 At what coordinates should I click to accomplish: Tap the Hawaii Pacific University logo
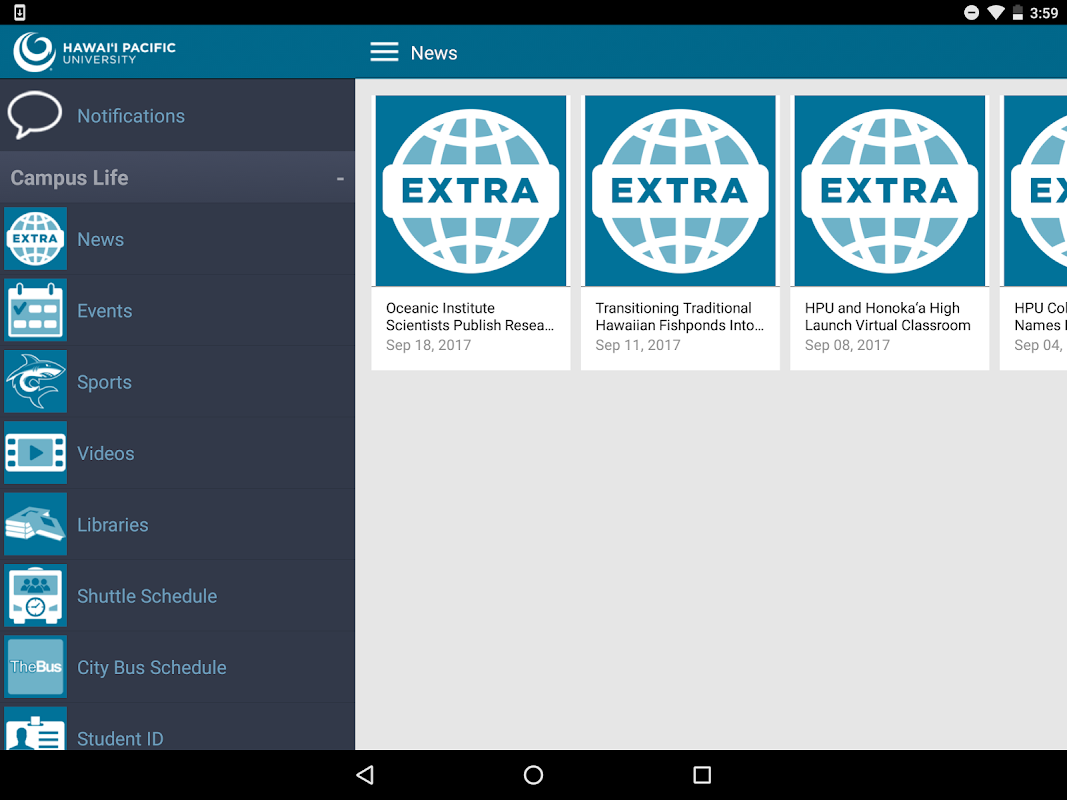[95, 52]
